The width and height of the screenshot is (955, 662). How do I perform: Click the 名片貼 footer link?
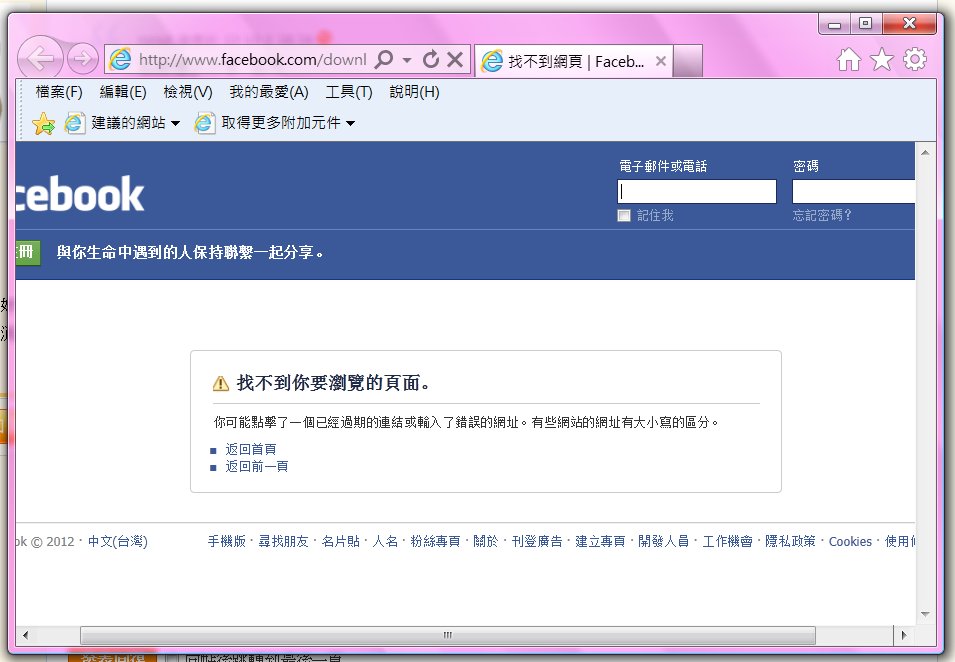click(340, 541)
